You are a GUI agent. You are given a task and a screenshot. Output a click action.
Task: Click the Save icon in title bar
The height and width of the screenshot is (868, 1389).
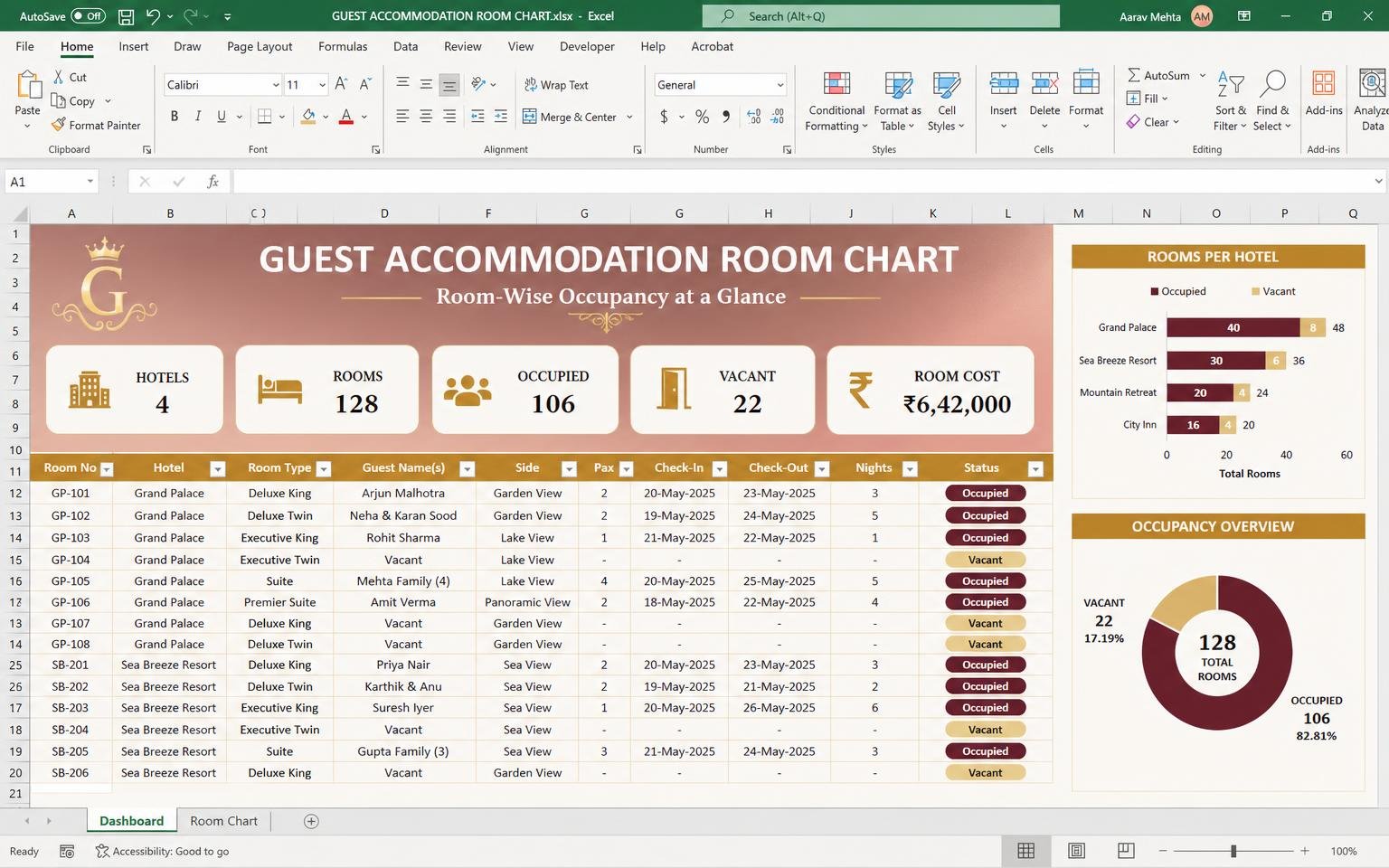tap(127, 16)
